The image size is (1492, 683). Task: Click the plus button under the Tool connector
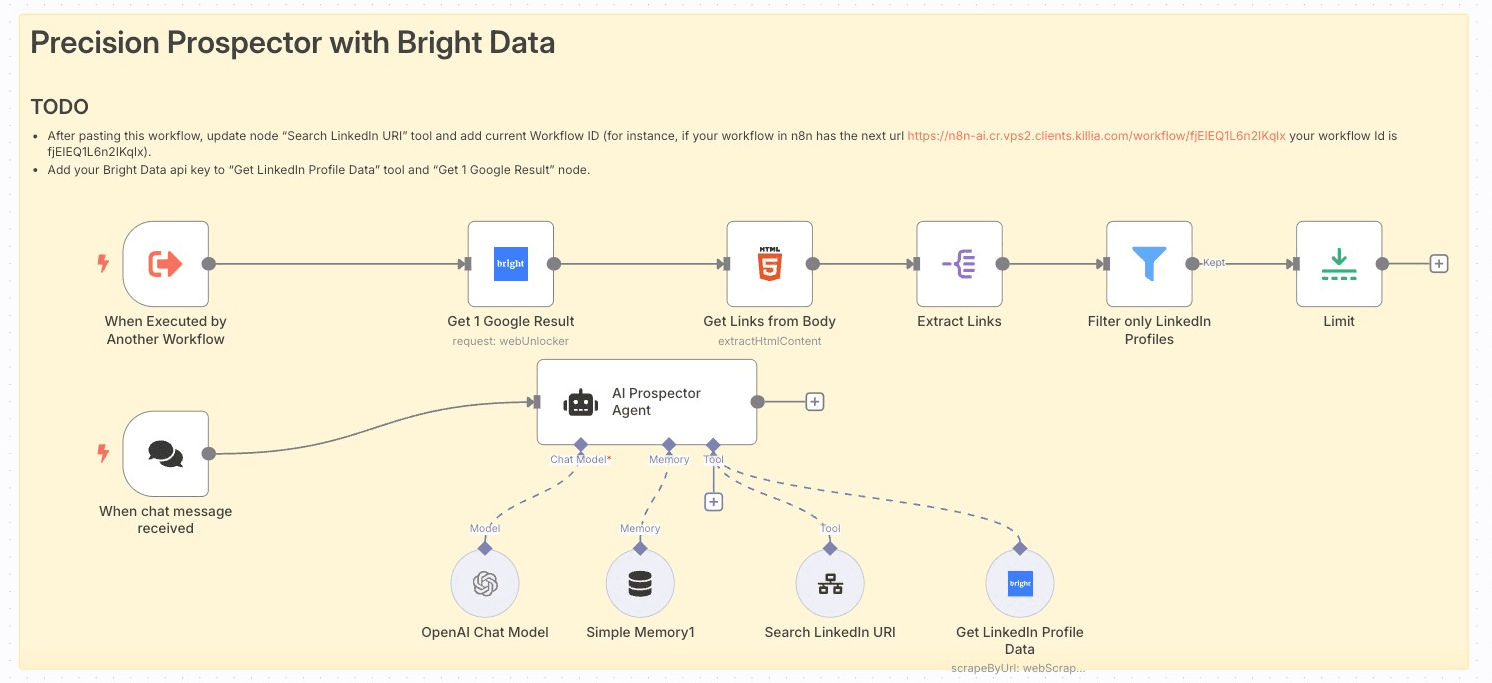713,502
